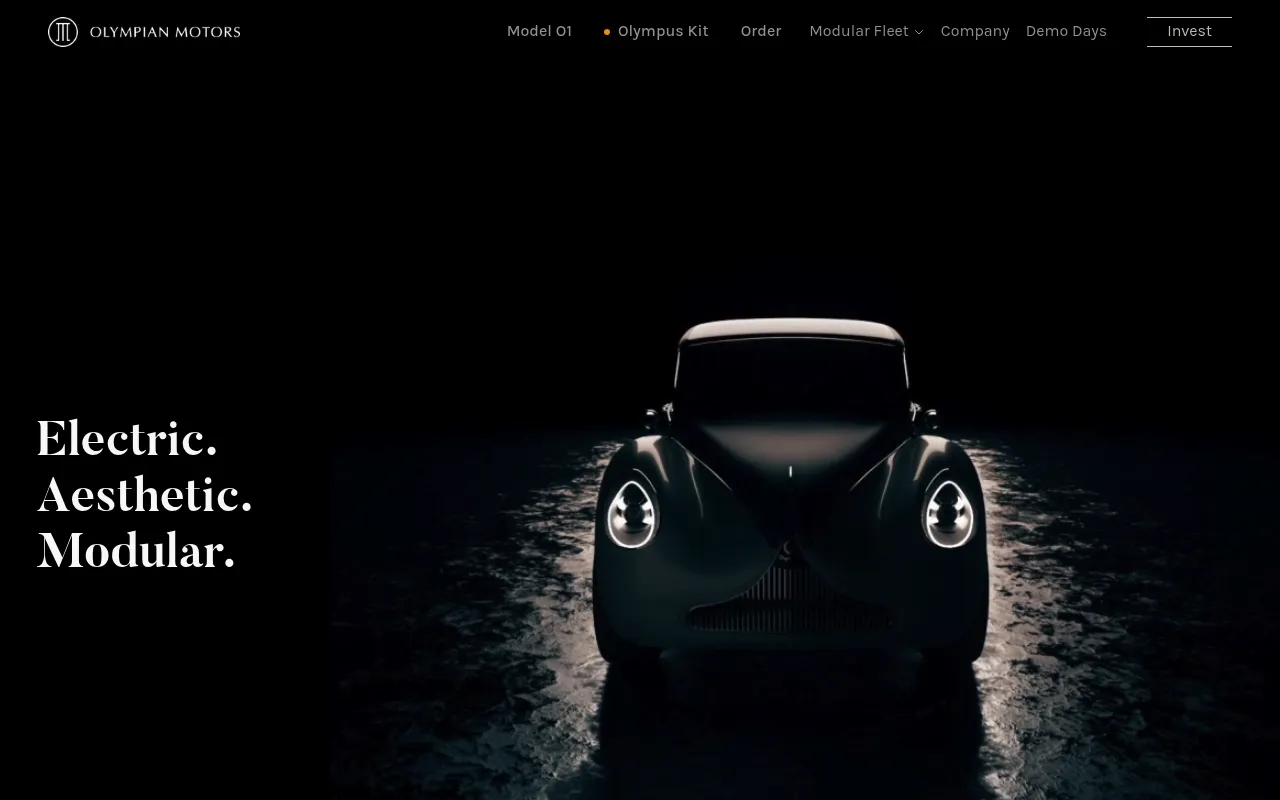Click the Olympian Motors wordmark text

click(x=165, y=32)
